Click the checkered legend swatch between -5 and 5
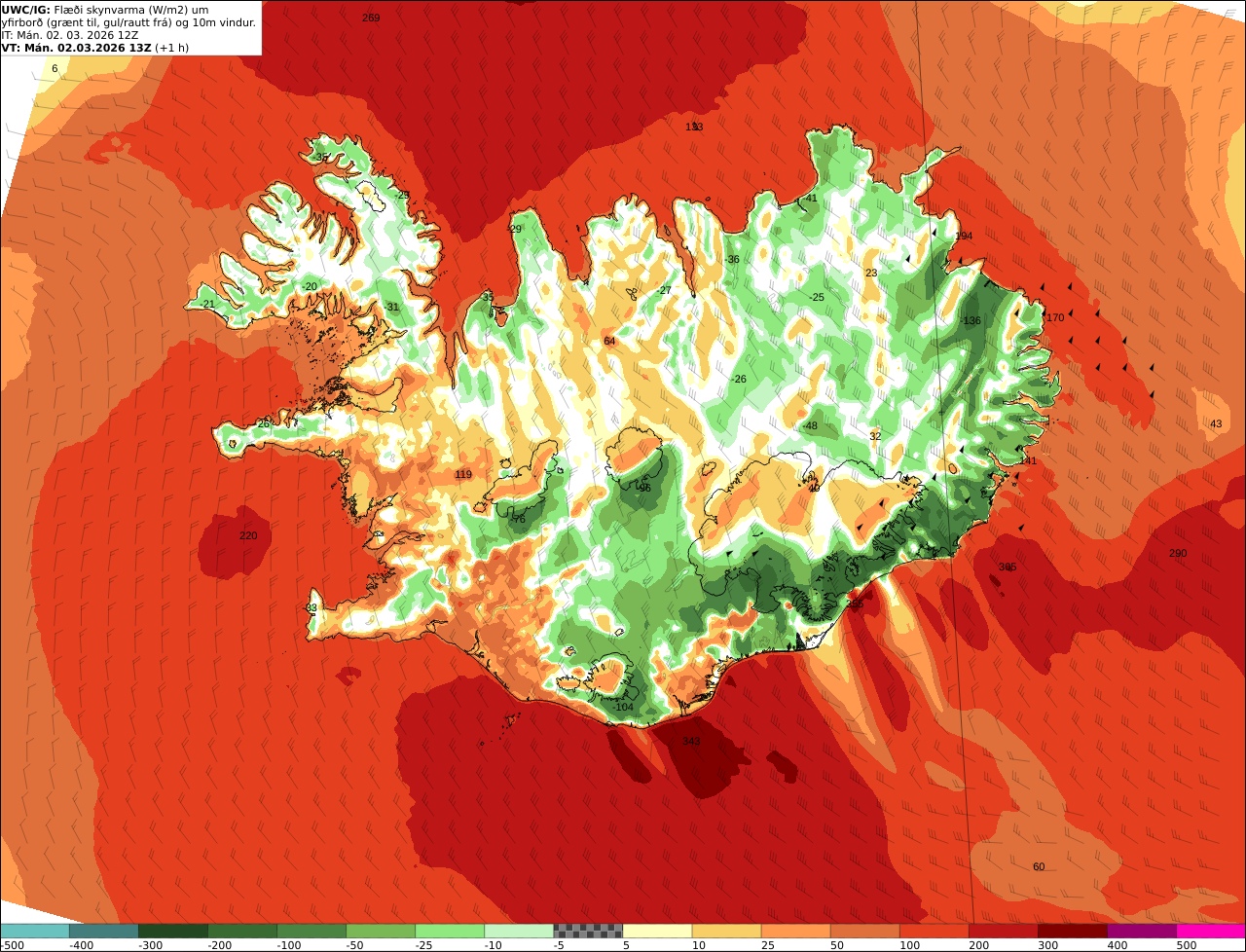1246x952 pixels. tap(588, 931)
